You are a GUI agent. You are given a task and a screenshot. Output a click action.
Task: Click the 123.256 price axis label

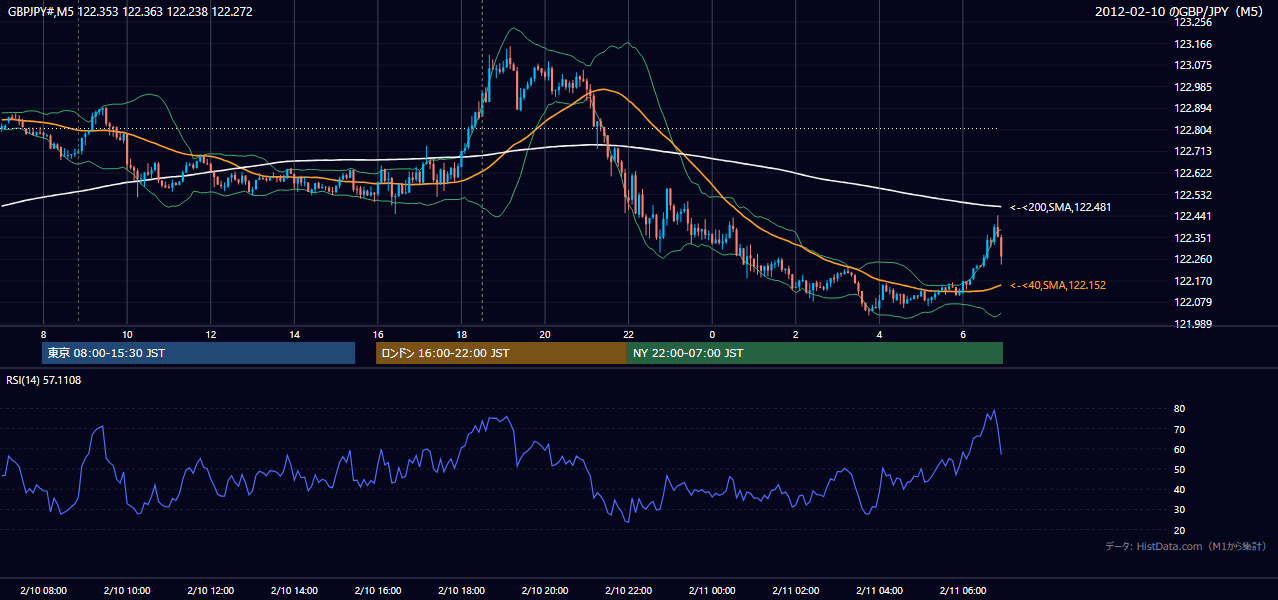click(x=1193, y=22)
